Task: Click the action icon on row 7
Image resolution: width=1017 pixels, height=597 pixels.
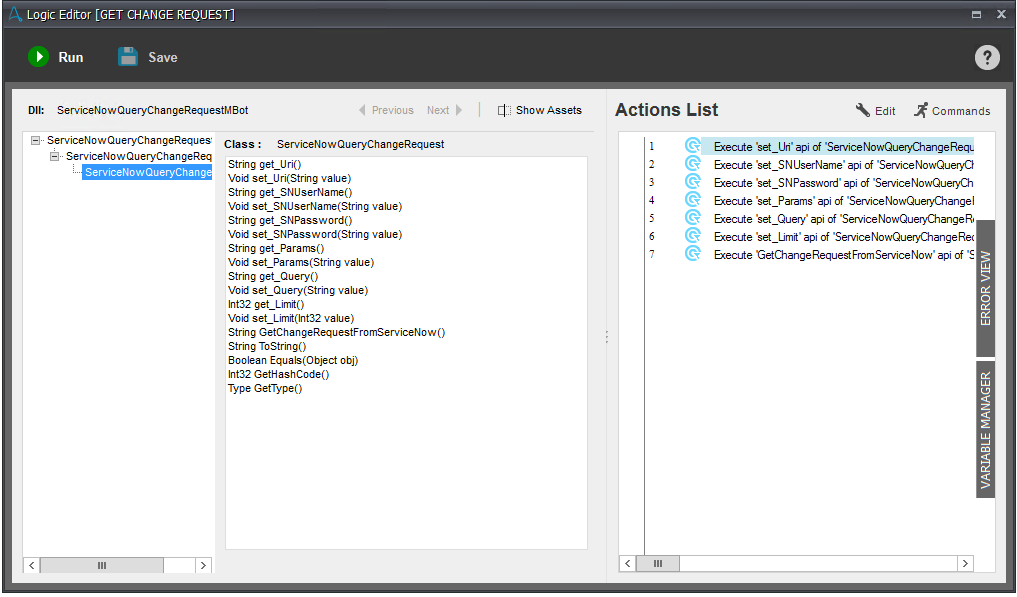Action: 692,254
